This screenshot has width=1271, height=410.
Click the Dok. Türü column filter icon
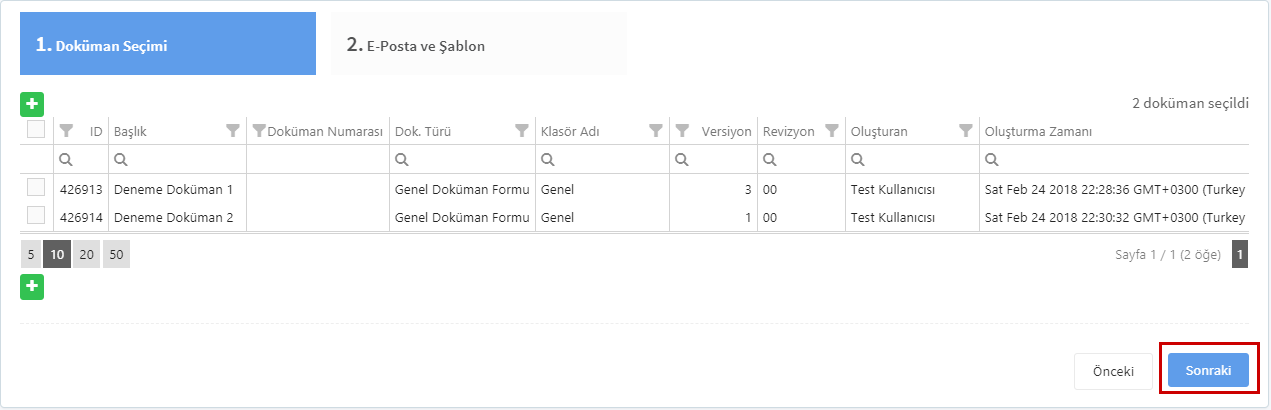point(521,131)
